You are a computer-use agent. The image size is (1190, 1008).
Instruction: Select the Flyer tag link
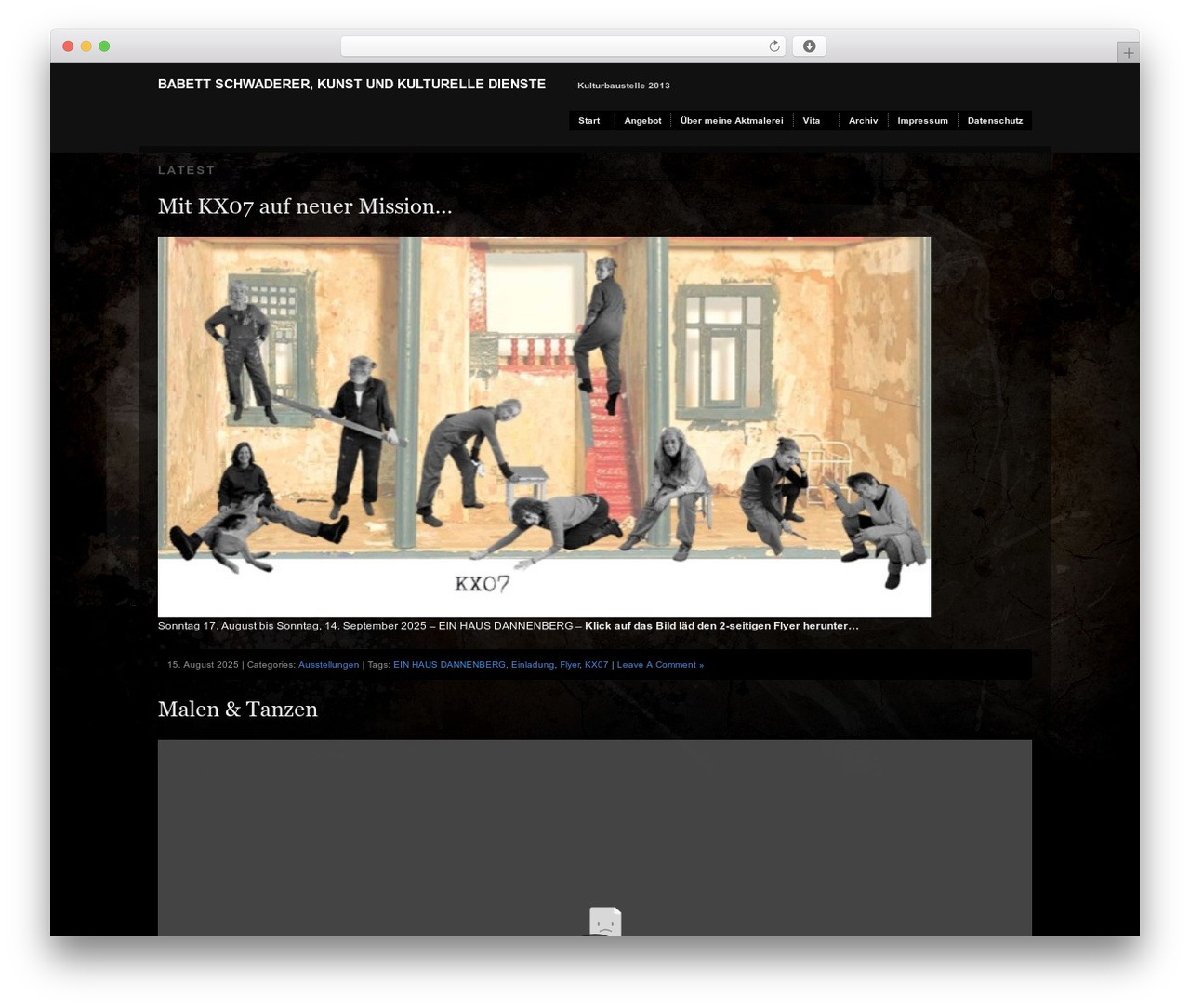click(x=569, y=665)
